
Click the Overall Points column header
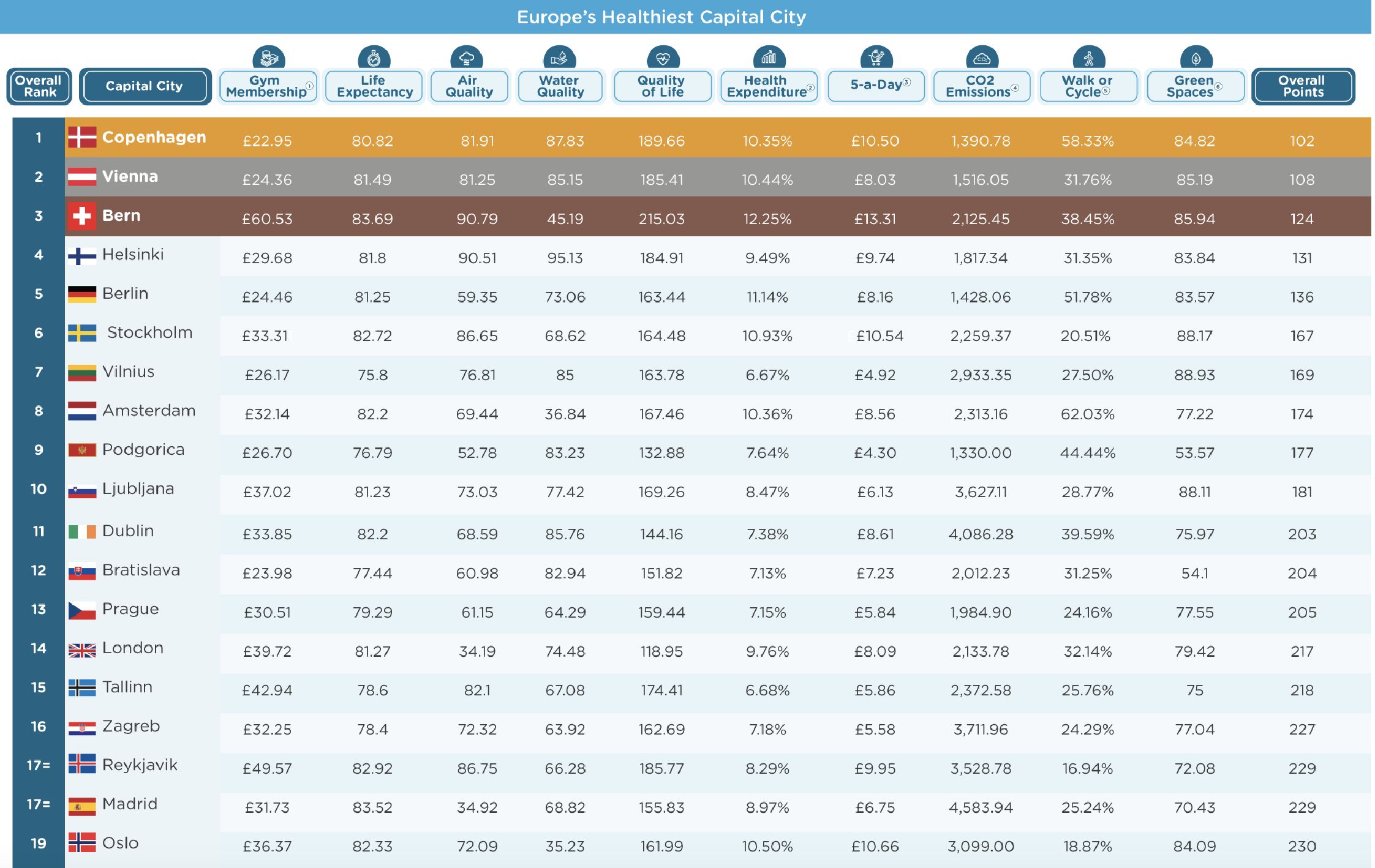(1303, 86)
